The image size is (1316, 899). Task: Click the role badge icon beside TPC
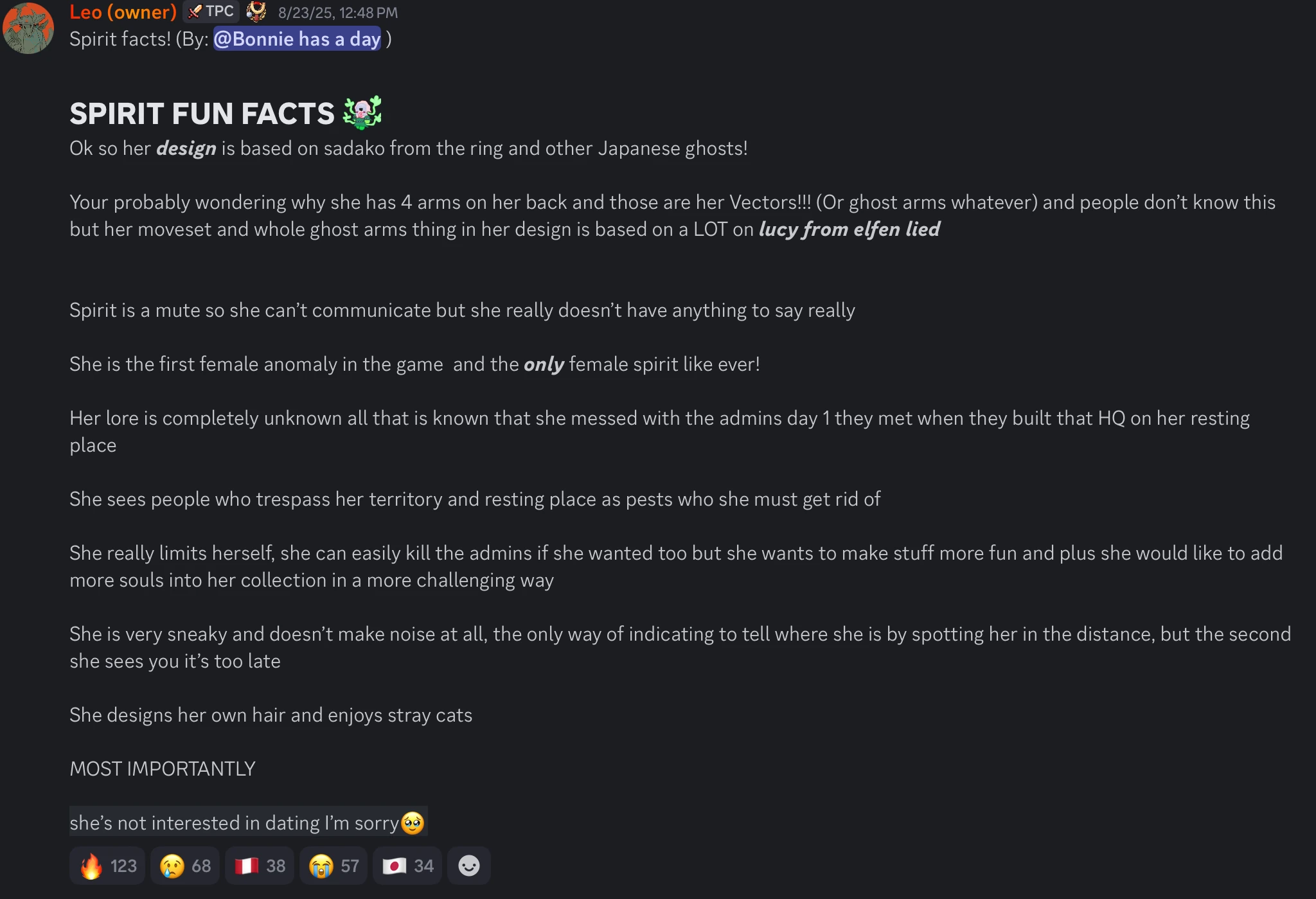pyautogui.click(x=256, y=12)
